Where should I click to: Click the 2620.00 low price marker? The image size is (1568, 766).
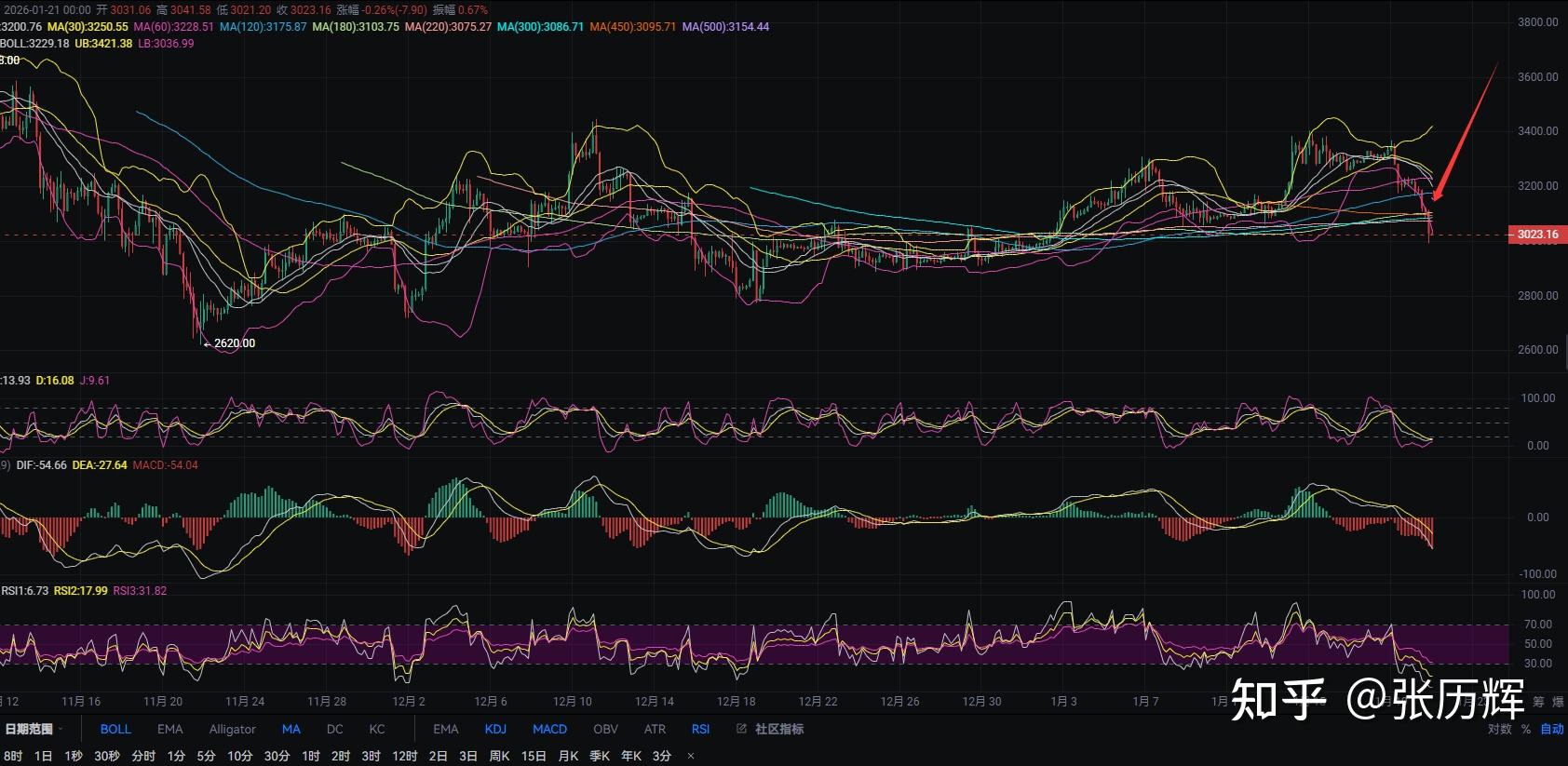pyautogui.click(x=233, y=343)
